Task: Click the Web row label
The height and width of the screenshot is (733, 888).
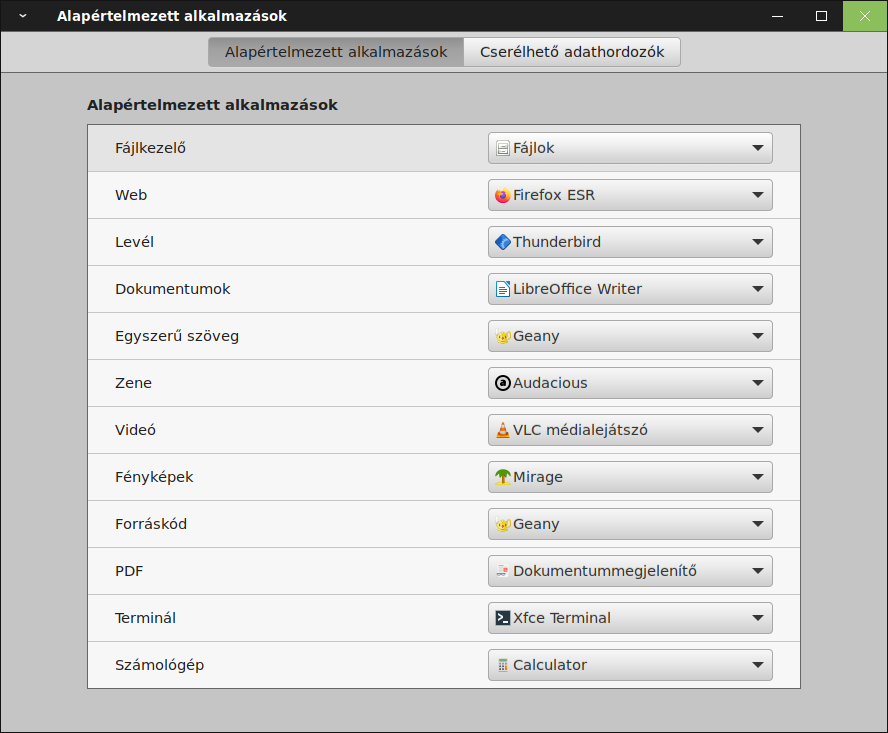Action: (x=131, y=195)
